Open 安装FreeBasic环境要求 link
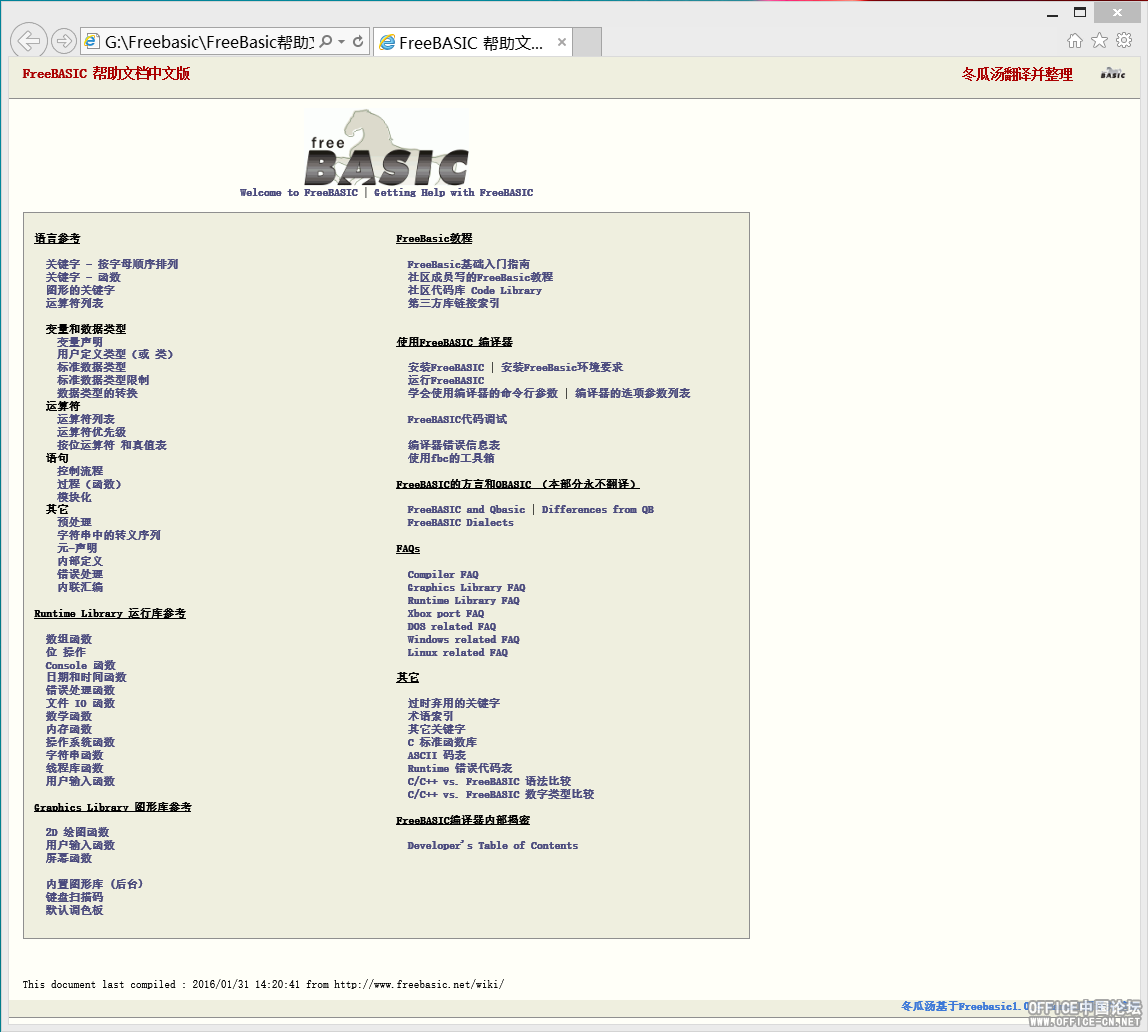1148x1032 pixels. pyautogui.click(x=562, y=367)
